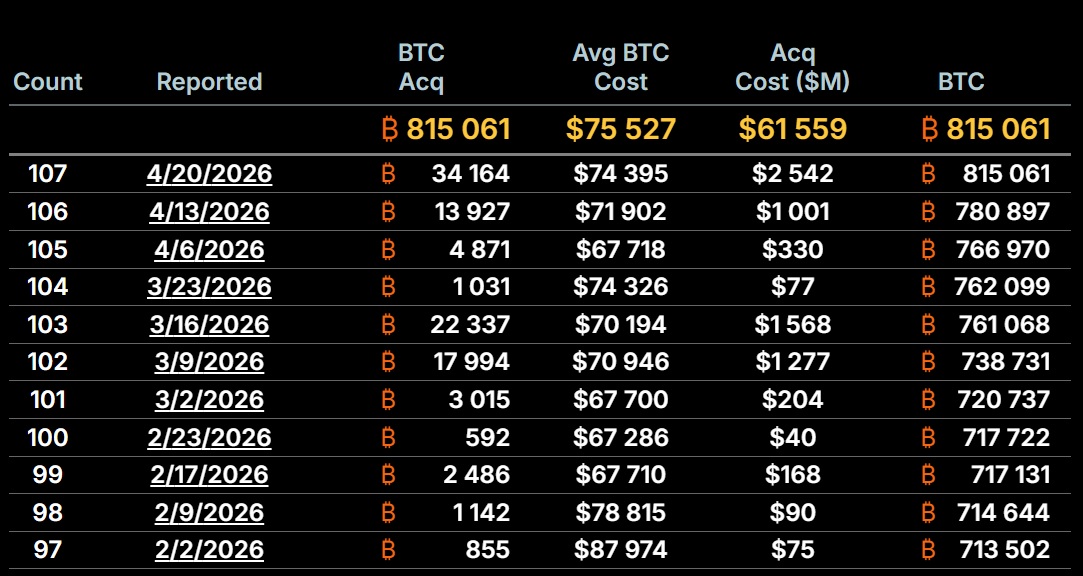Open the 3/2/2026 filing link
The image size is (1083, 576).
(209, 399)
